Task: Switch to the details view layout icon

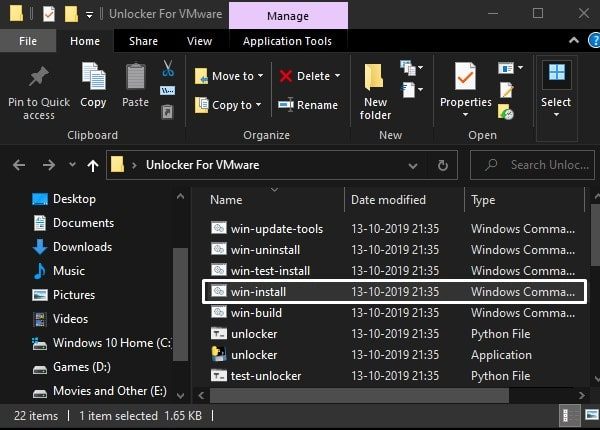Action: point(569,415)
